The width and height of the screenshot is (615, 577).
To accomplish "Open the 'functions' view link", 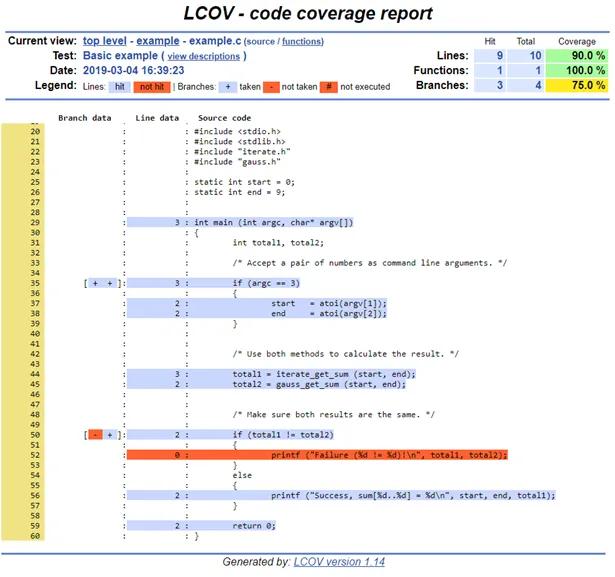I will tap(302, 42).
